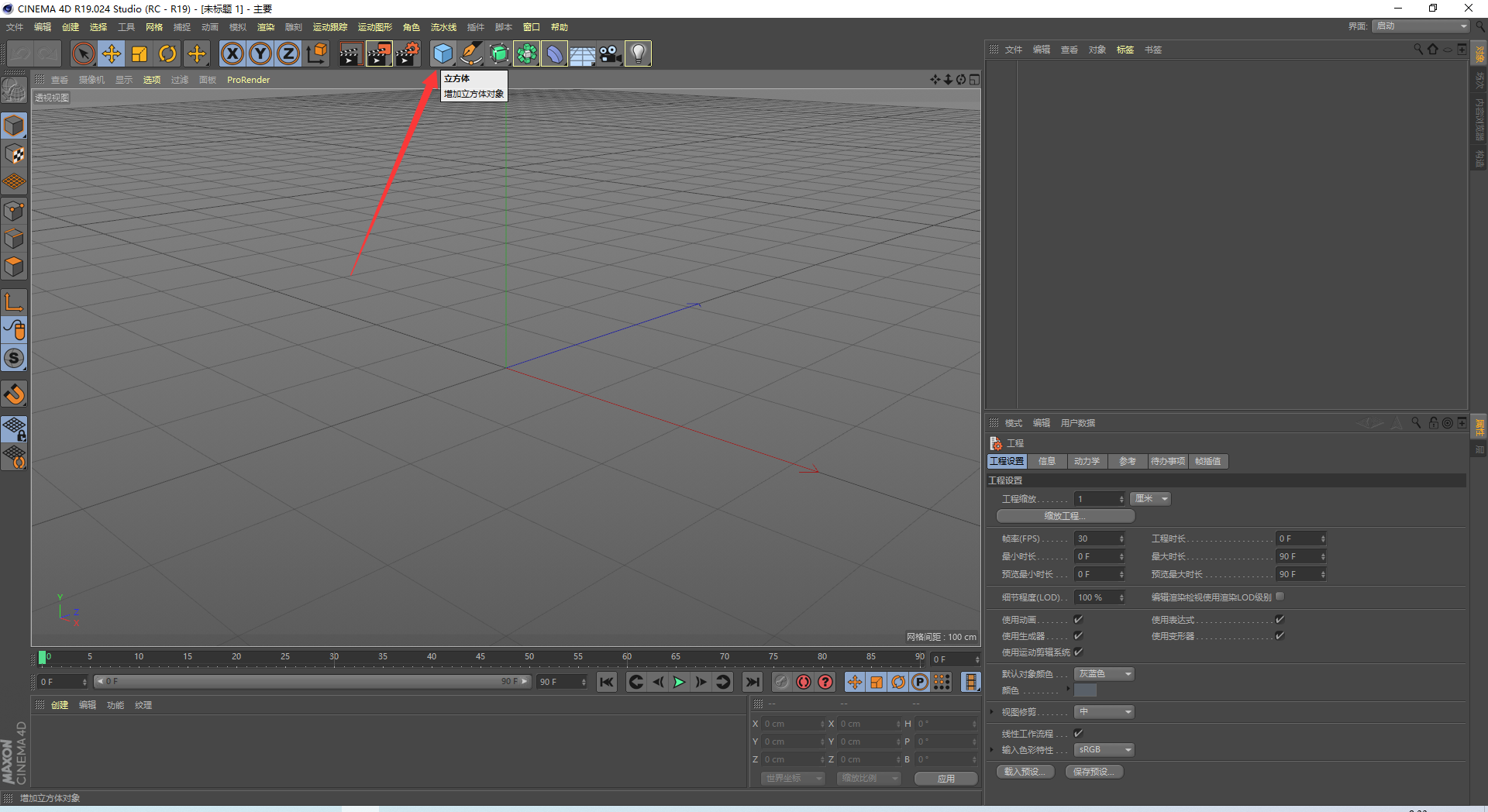This screenshot has height=812, width=1488.
Task: Click the 保存预设 button
Action: pos(1094,772)
